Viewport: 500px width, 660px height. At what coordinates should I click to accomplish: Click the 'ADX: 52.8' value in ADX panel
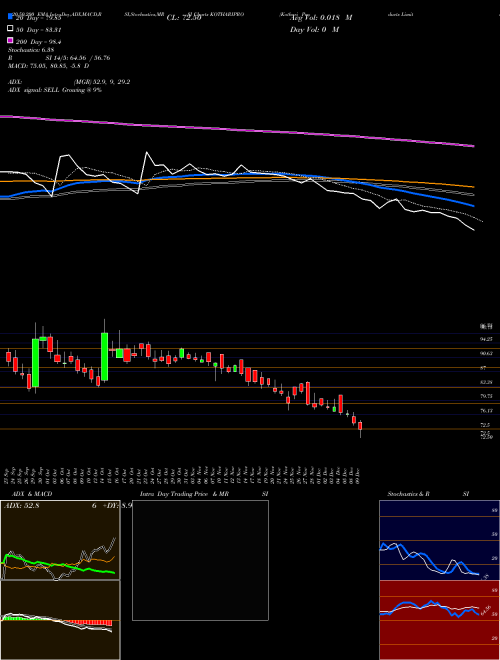(21, 506)
